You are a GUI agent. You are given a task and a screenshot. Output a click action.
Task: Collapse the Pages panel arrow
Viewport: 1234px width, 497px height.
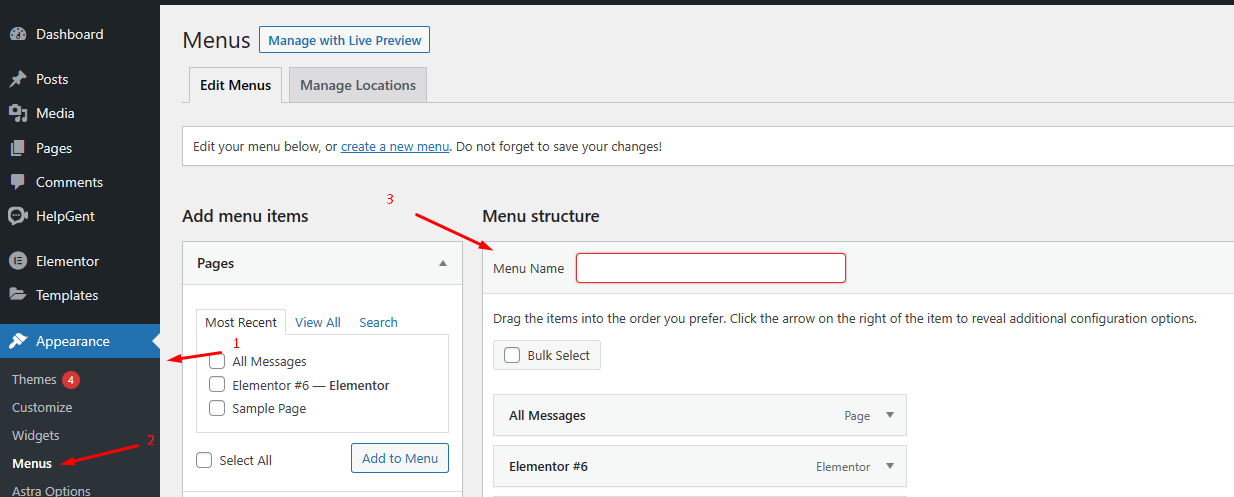pyautogui.click(x=442, y=263)
